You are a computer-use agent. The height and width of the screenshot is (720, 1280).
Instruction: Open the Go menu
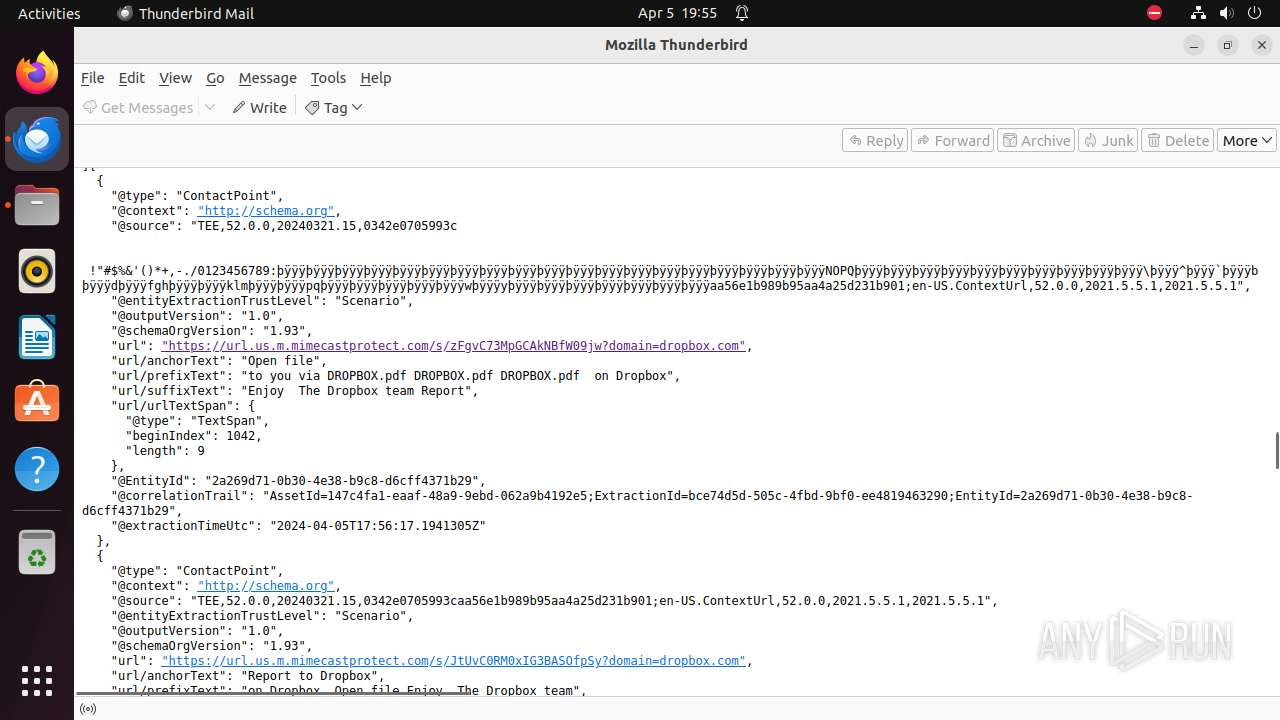(x=215, y=78)
